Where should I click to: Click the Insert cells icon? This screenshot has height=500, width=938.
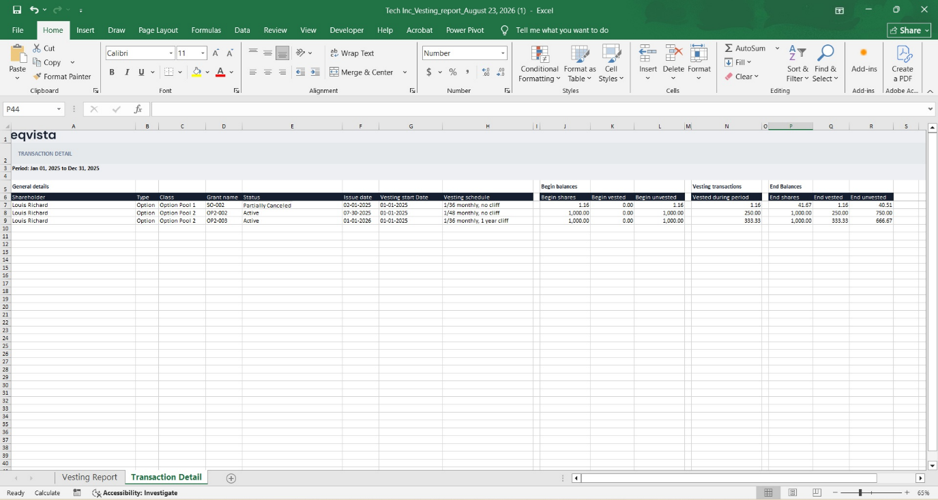[x=647, y=54]
